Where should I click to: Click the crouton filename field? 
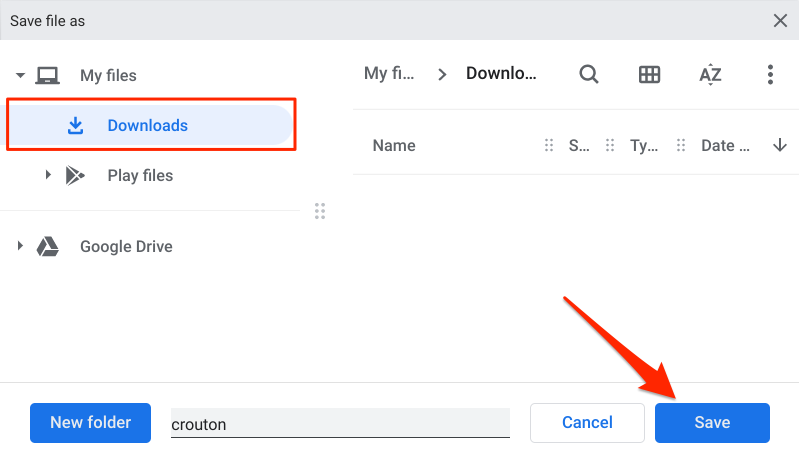340,424
